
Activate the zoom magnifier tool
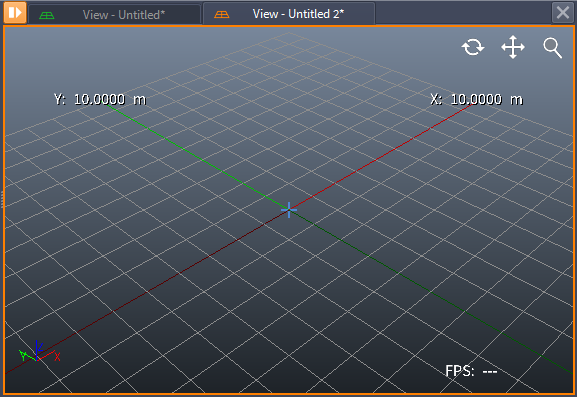(x=552, y=48)
